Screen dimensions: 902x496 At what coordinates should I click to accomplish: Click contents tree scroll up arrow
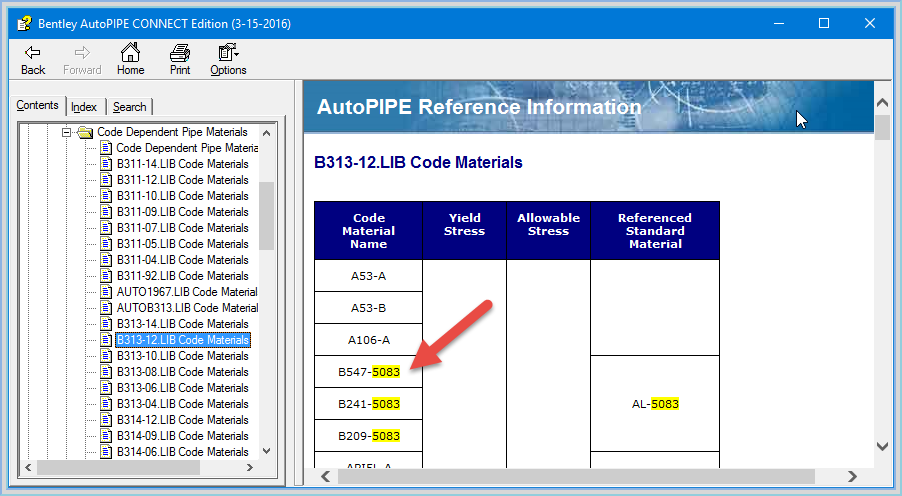(x=266, y=133)
